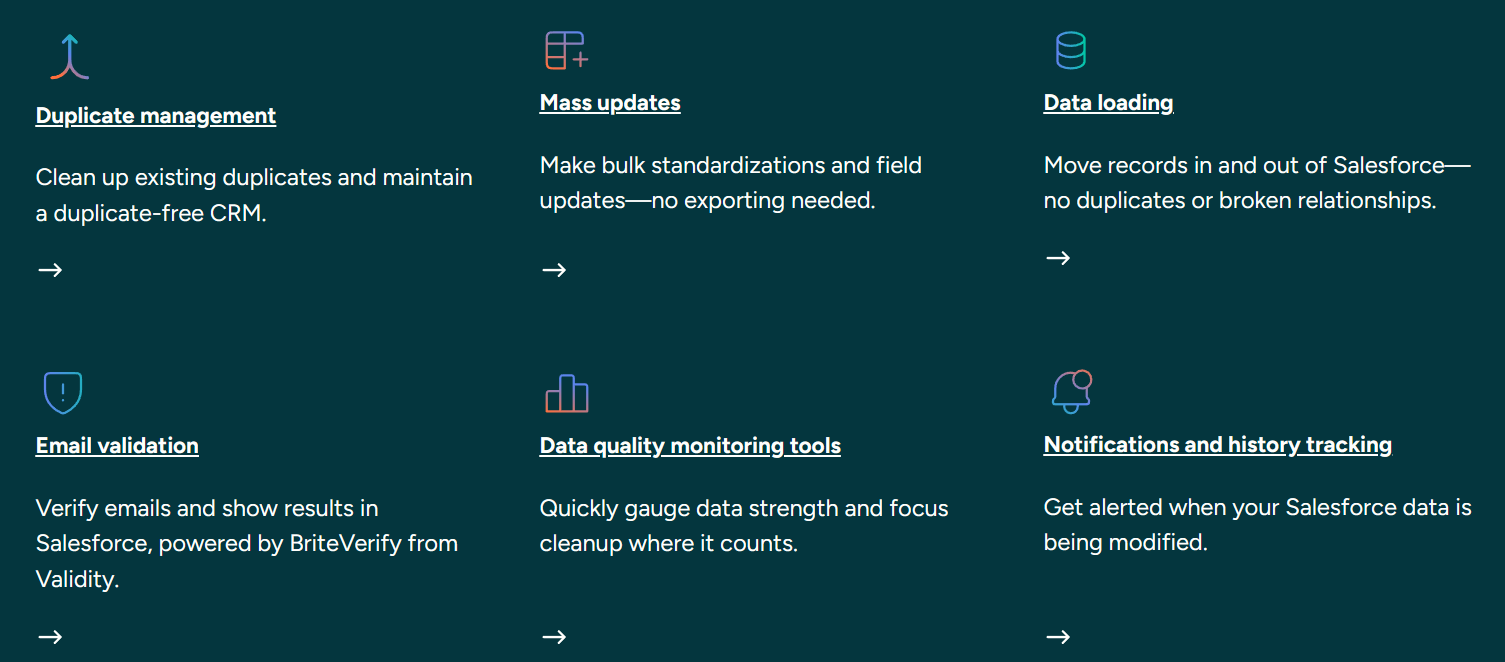
Task: Open the Data quality monitoring tools link
Action: coord(690,446)
